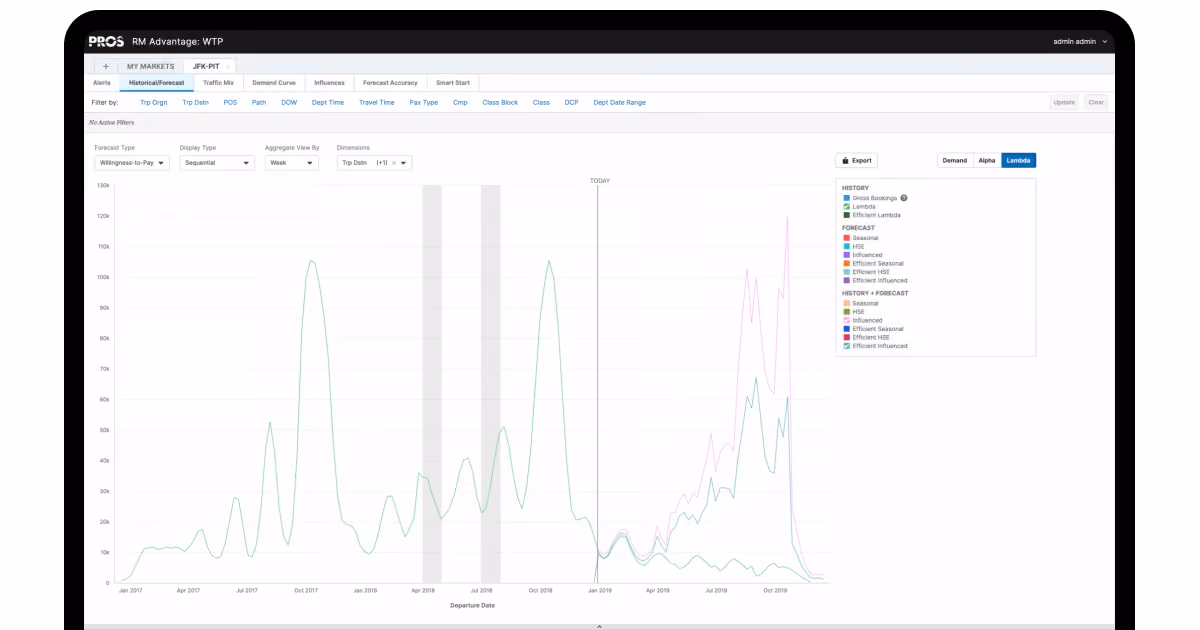Expand the Dimensions dropdown arrow
Screen dimensions: 1200x630
pyautogui.click(x=404, y=163)
